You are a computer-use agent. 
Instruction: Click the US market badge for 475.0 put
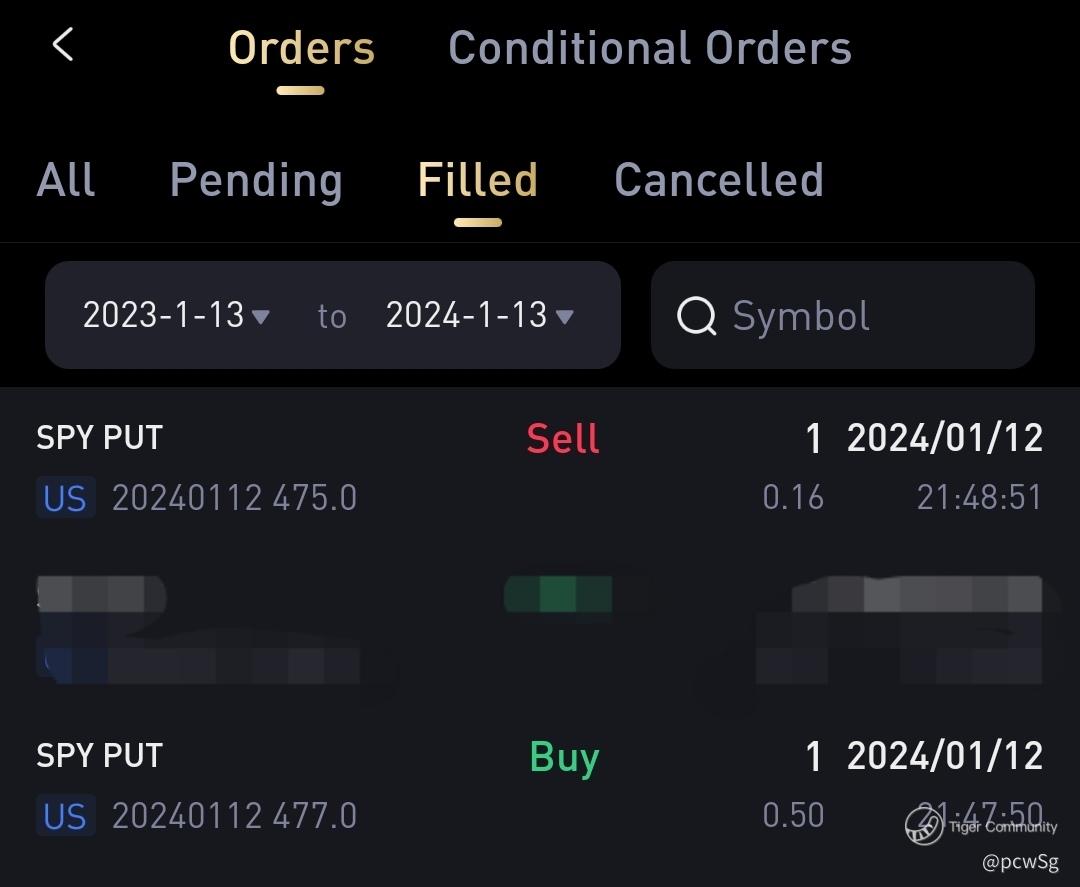click(x=65, y=497)
